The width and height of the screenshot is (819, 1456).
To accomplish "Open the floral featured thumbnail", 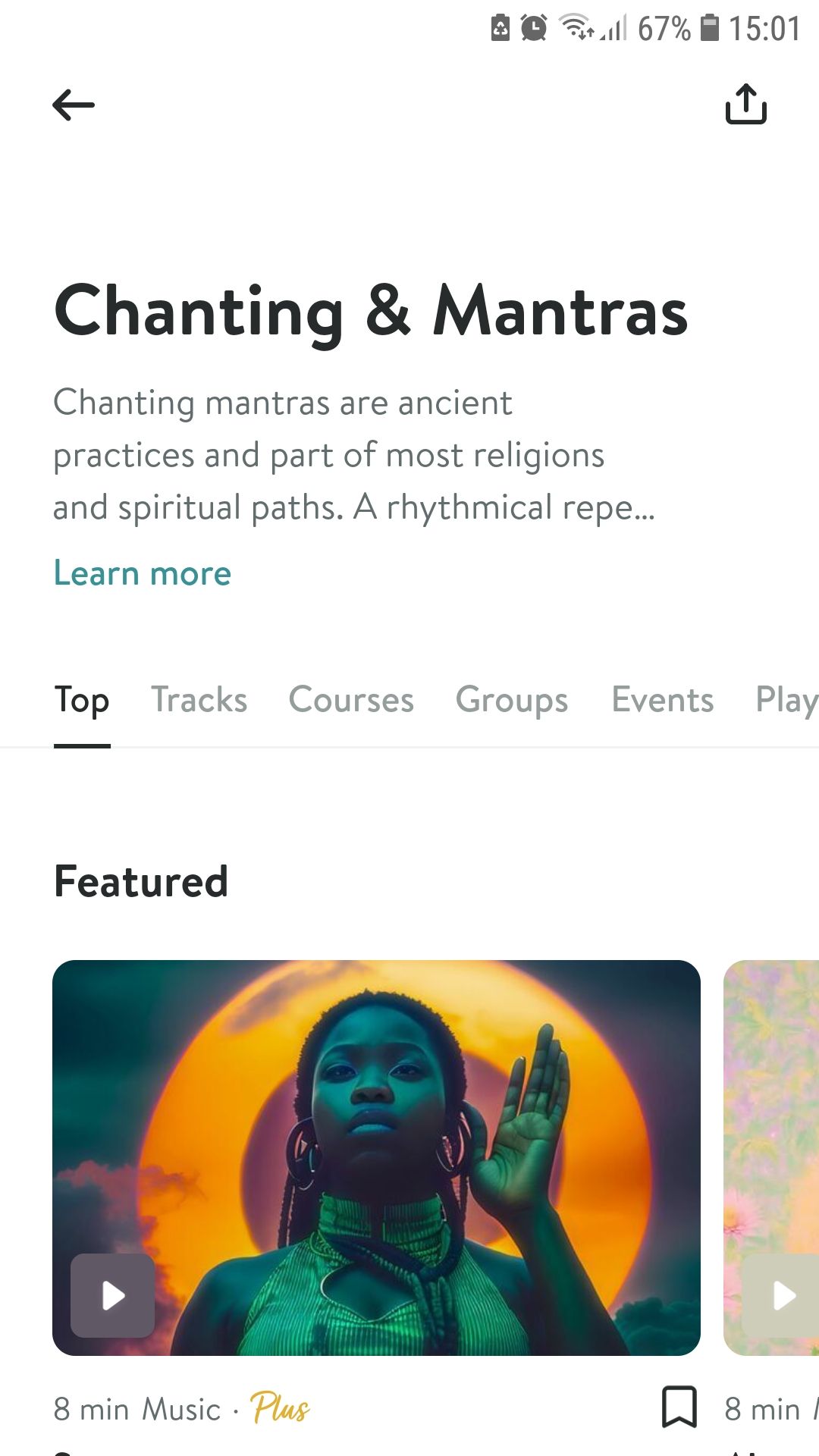I will tap(772, 1107).
